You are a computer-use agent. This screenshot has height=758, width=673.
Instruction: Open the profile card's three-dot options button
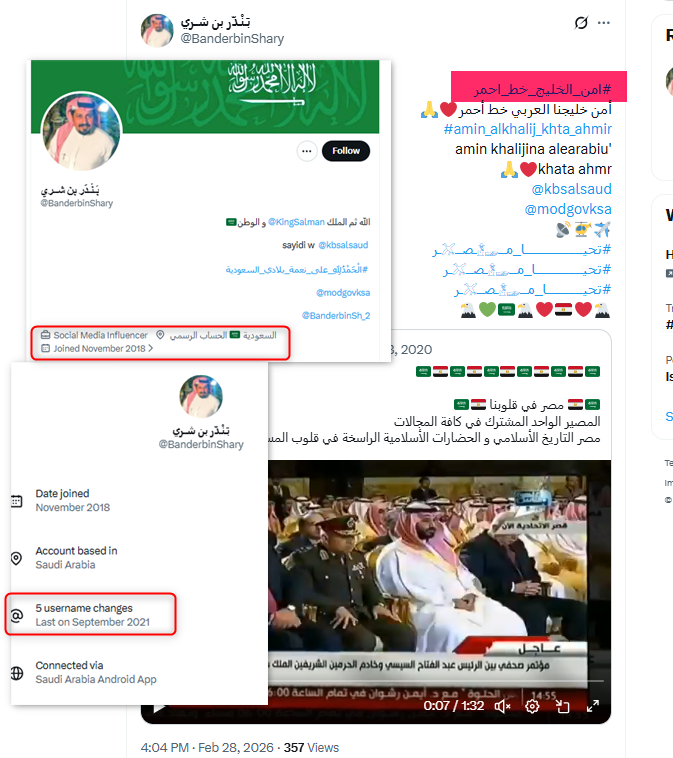click(307, 151)
